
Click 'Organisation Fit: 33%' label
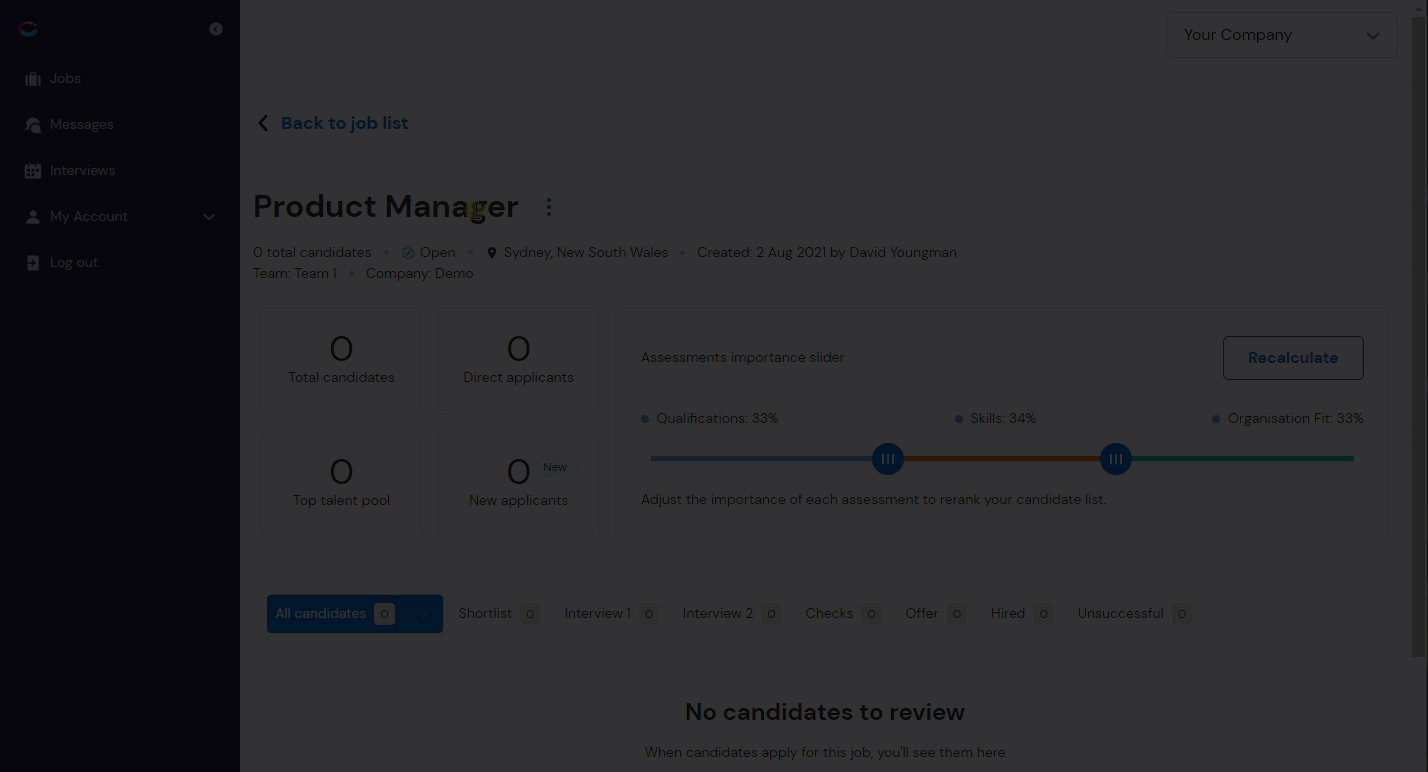pos(1295,418)
